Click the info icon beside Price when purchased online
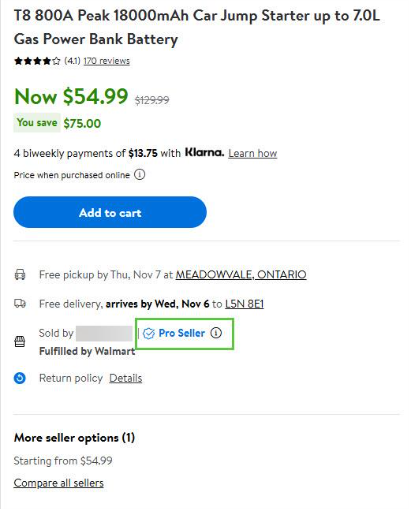 point(140,174)
